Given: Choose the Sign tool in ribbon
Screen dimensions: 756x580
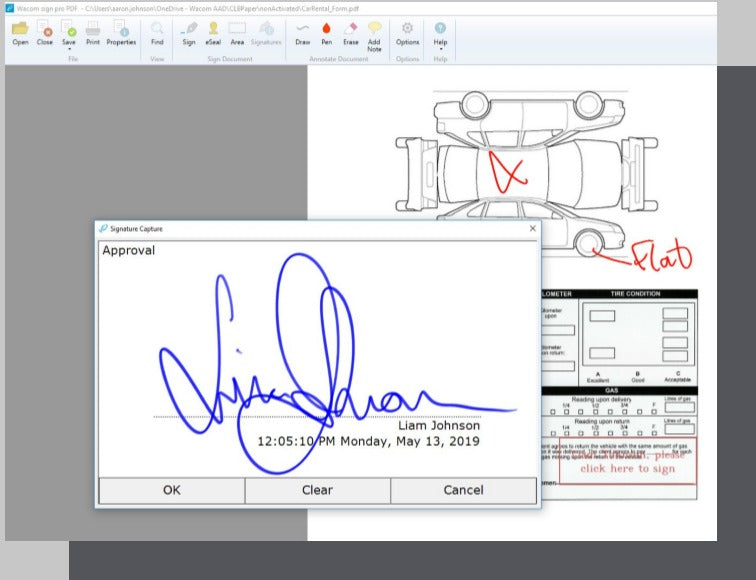Looking at the screenshot, I should pyautogui.click(x=189, y=33).
